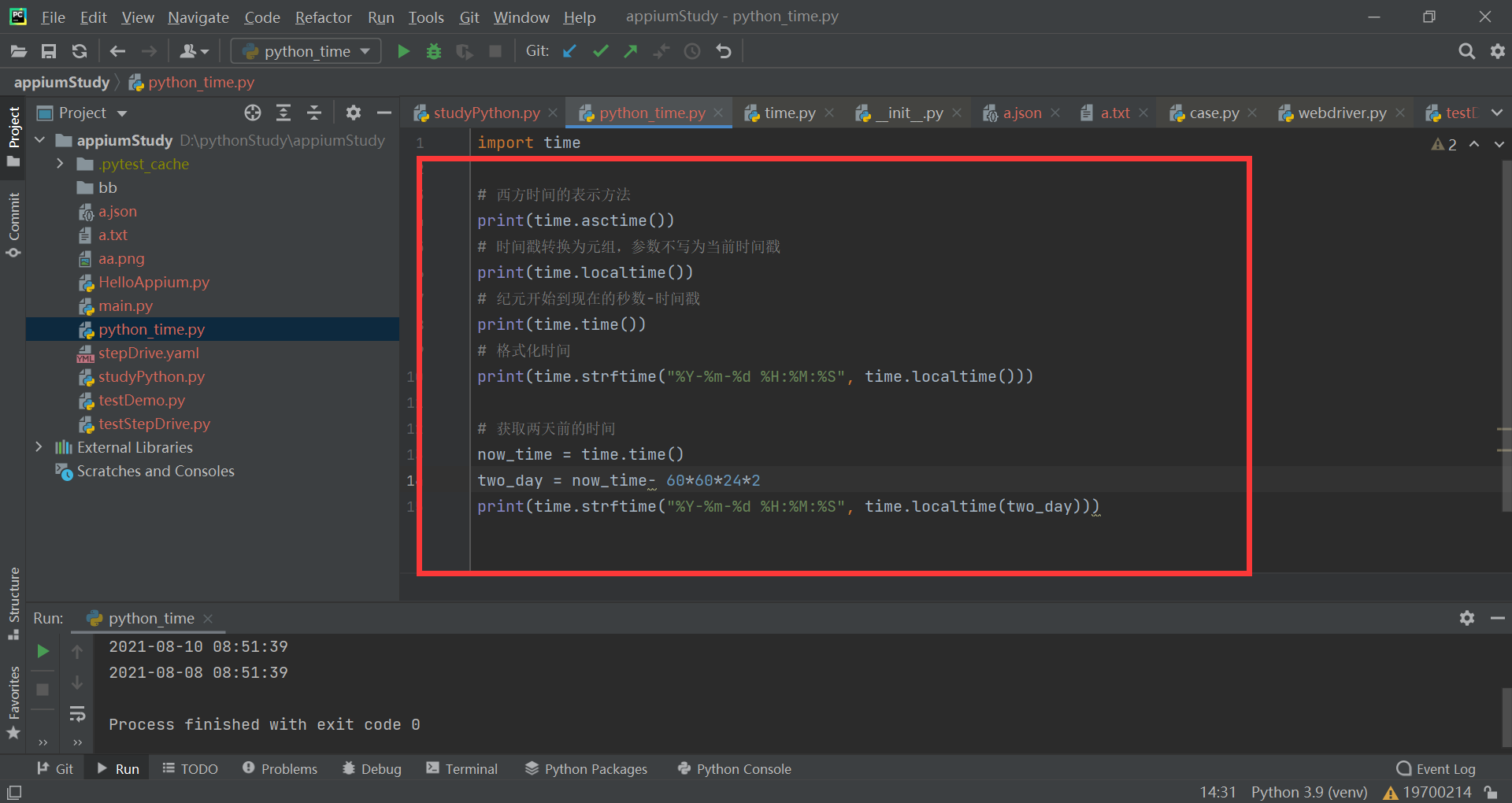
Task: Run python_time with the green toolbar arrow
Action: 403,51
